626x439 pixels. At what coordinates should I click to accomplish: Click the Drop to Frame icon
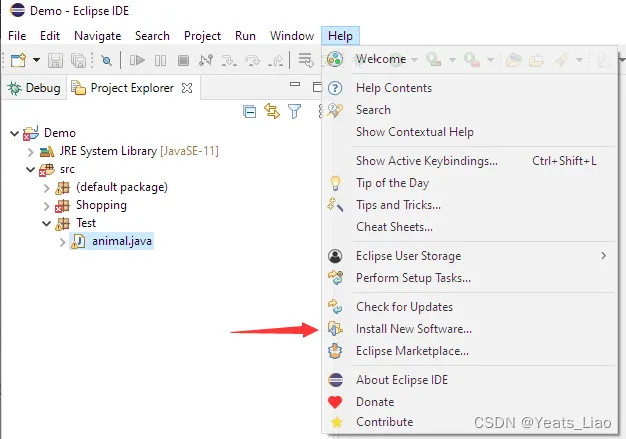306,61
